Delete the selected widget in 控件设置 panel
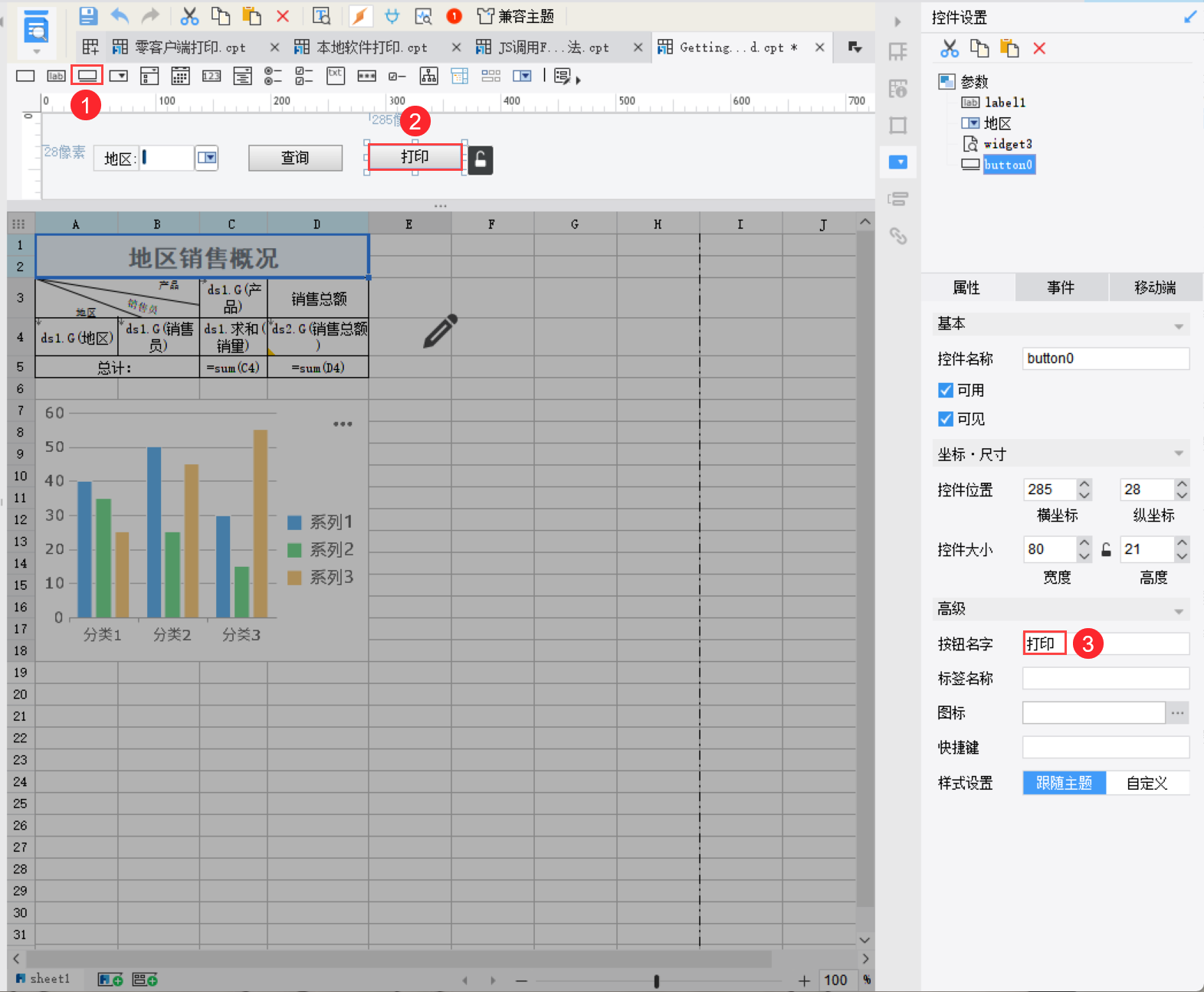Screen dimensions: 1204x992 (x=1039, y=48)
